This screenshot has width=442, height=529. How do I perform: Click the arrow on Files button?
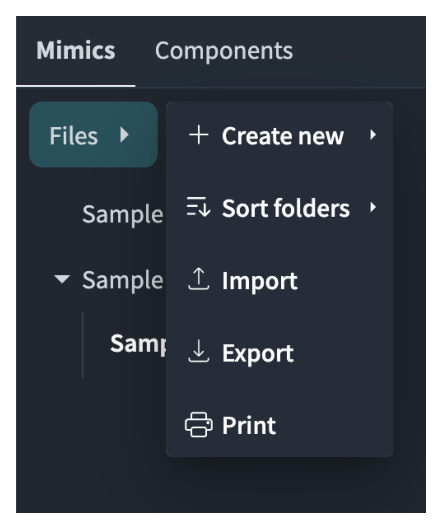[125, 135]
